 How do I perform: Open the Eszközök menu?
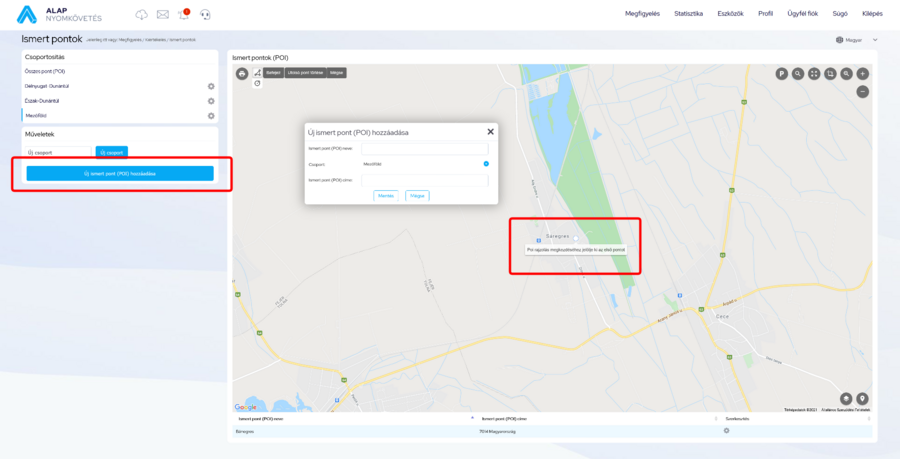tap(730, 14)
